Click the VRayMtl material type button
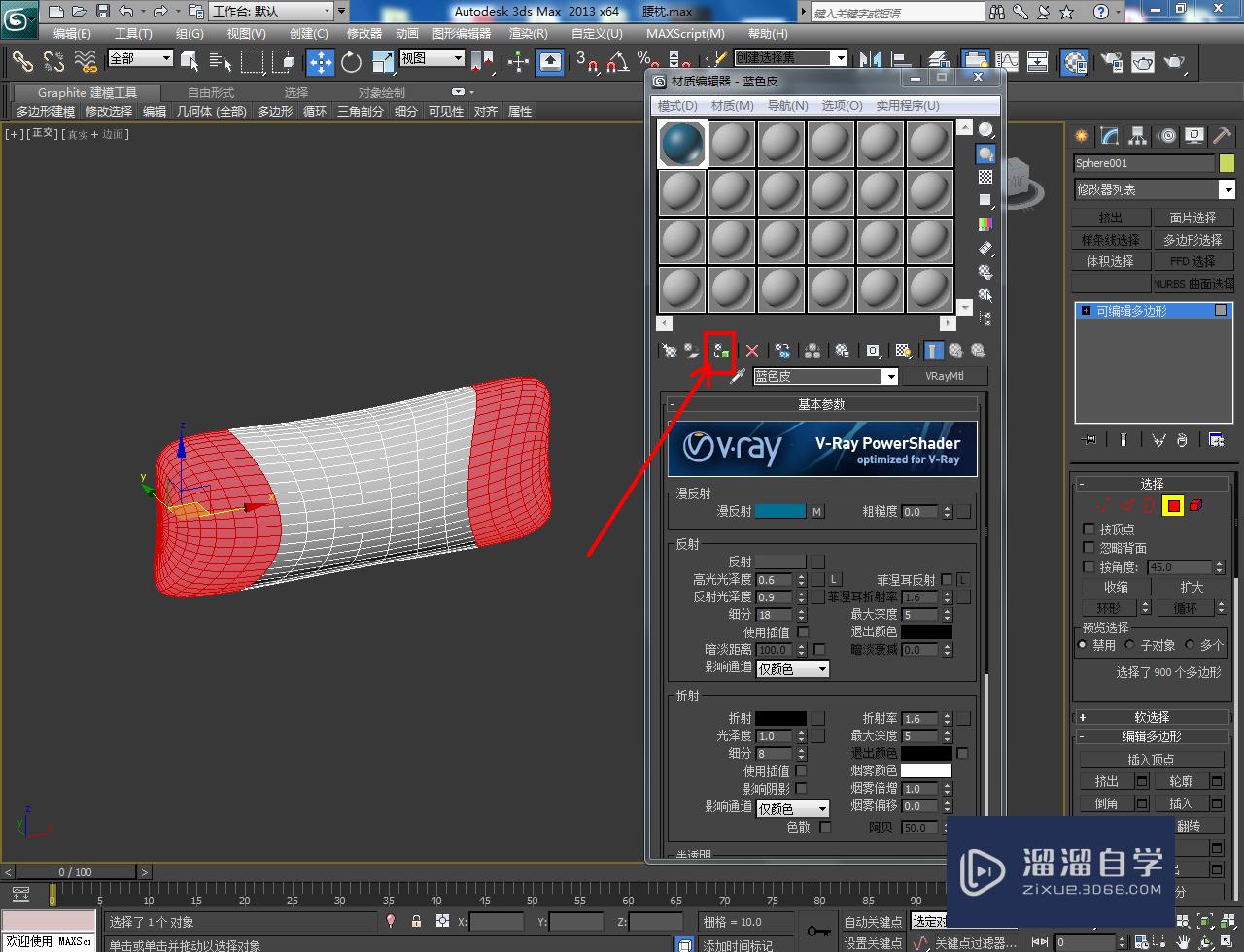1244x952 pixels. [945, 376]
